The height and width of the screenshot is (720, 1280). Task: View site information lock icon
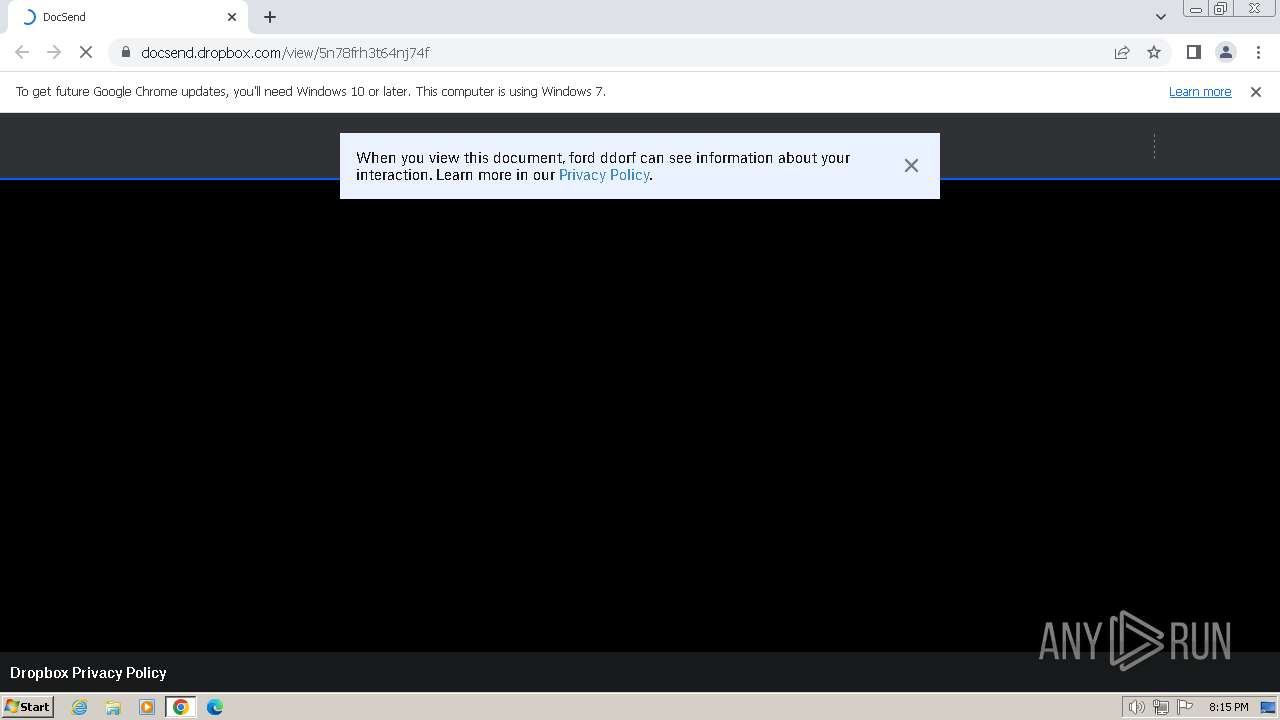coord(125,52)
